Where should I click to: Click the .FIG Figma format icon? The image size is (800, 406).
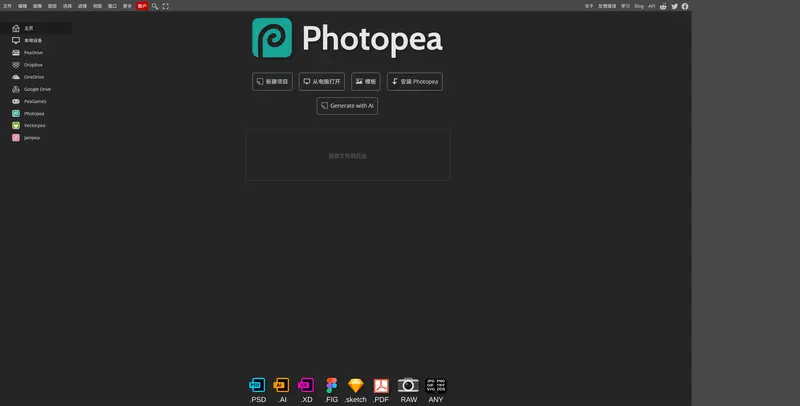point(332,390)
